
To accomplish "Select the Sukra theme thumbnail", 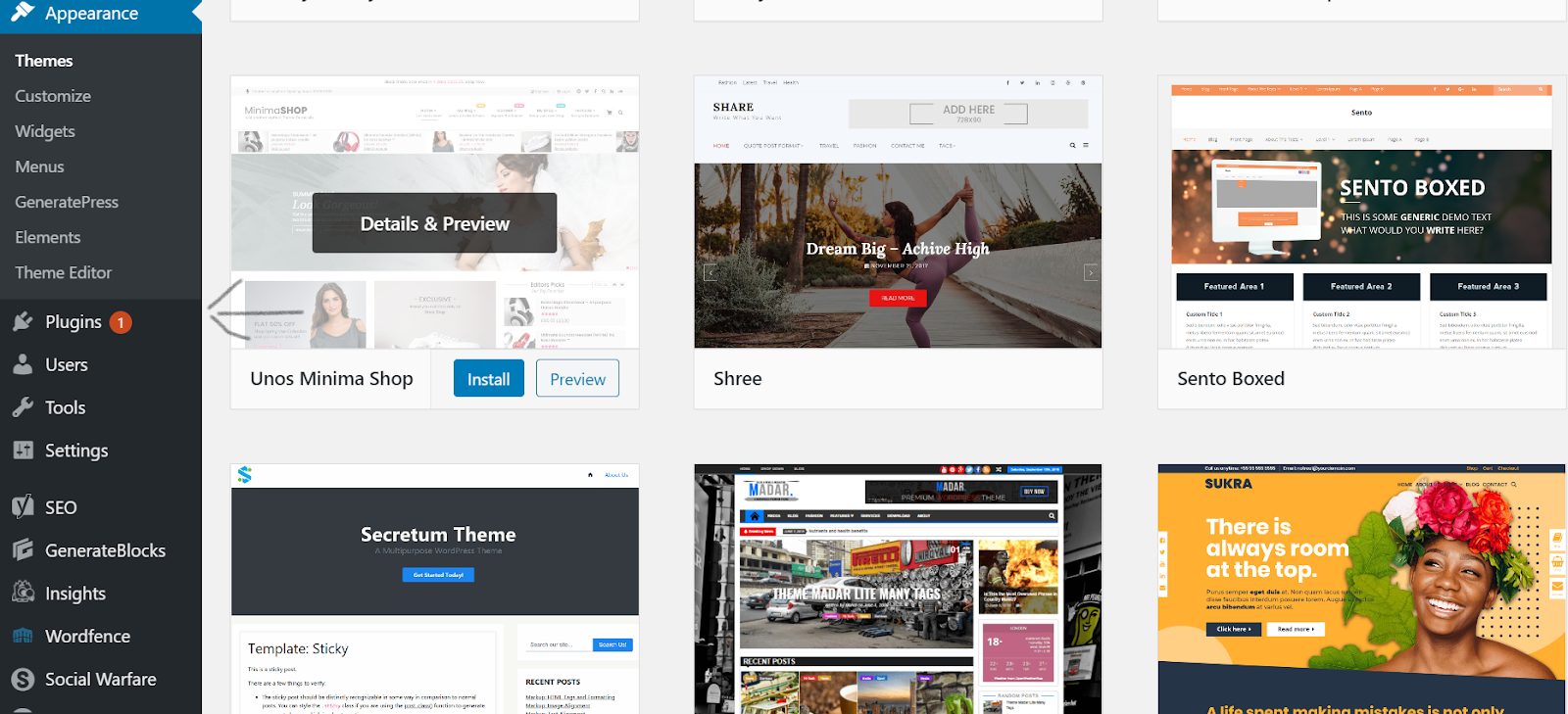I will (x=1361, y=589).
